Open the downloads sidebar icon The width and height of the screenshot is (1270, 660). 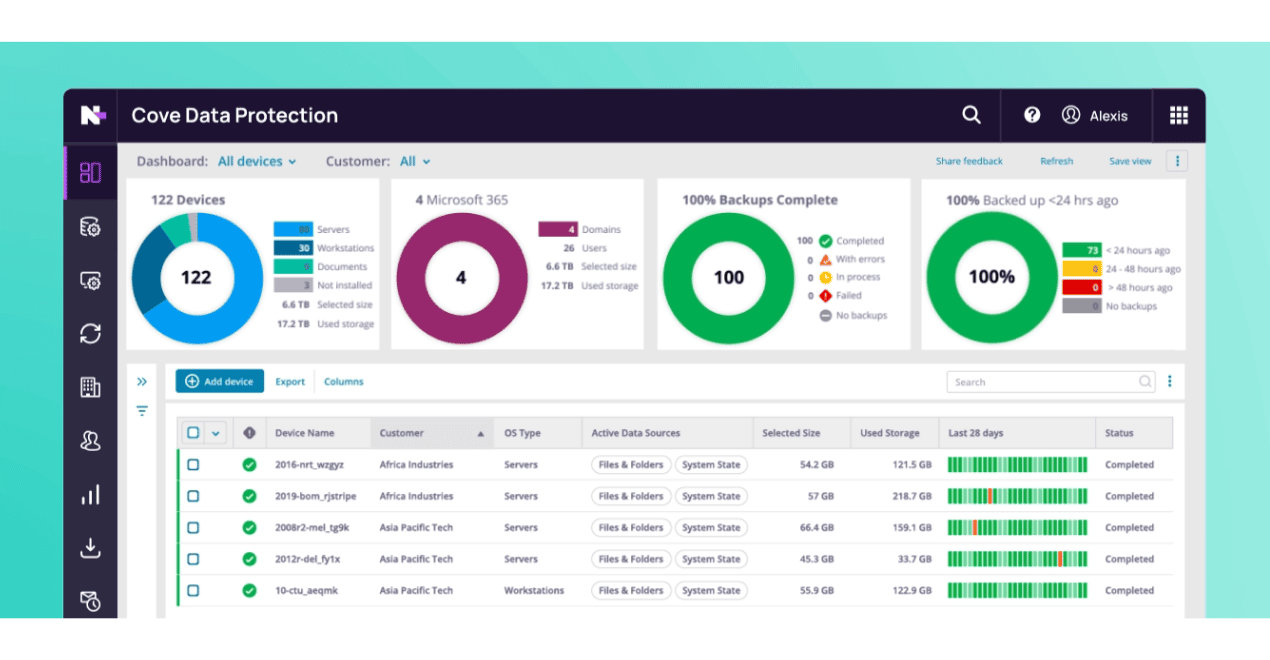tap(90, 547)
